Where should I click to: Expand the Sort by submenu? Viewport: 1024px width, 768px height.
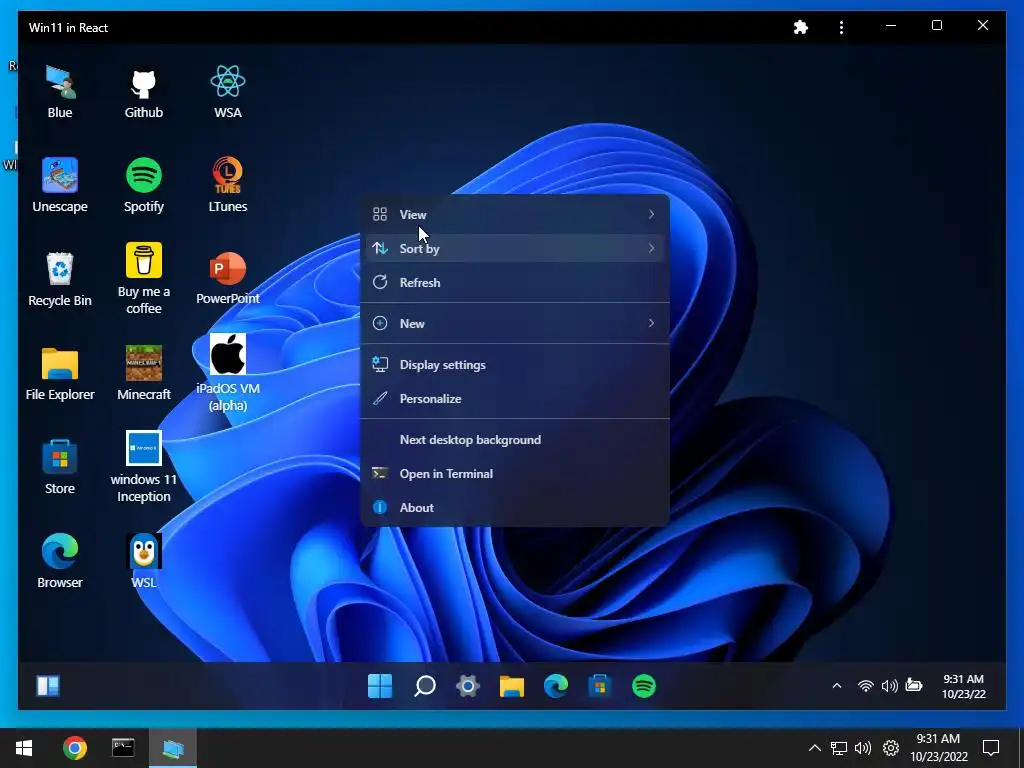pyautogui.click(x=515, y=248)
